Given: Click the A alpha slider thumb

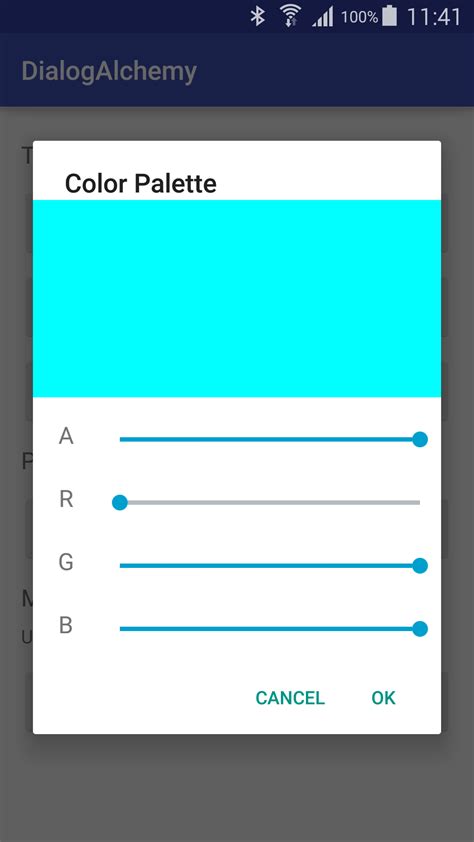Looking at the screenshot, I should (x=420, y=439).
